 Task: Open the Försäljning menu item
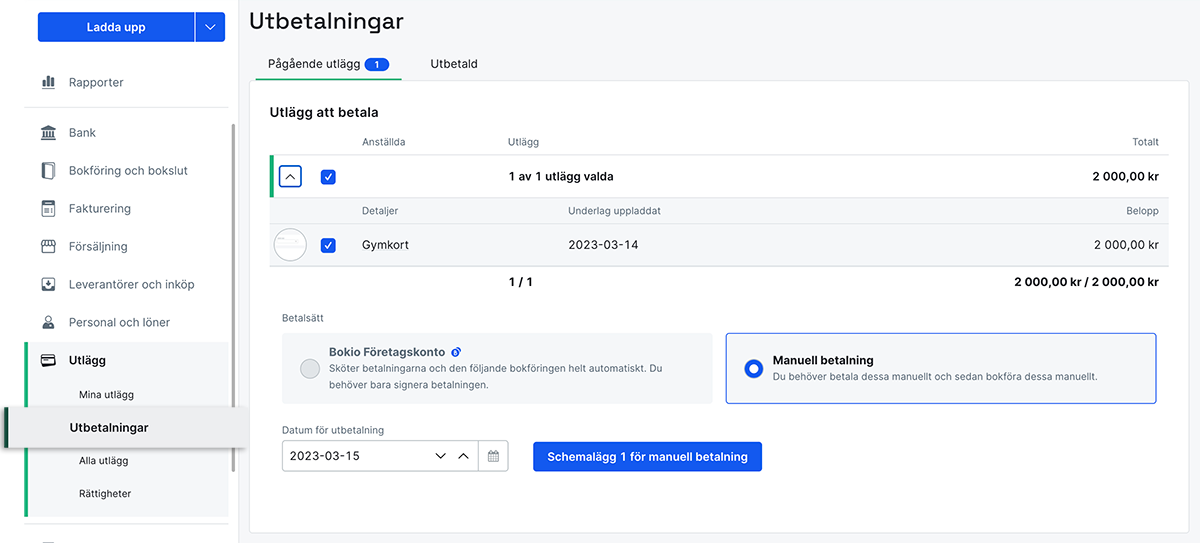click(98, 246)
